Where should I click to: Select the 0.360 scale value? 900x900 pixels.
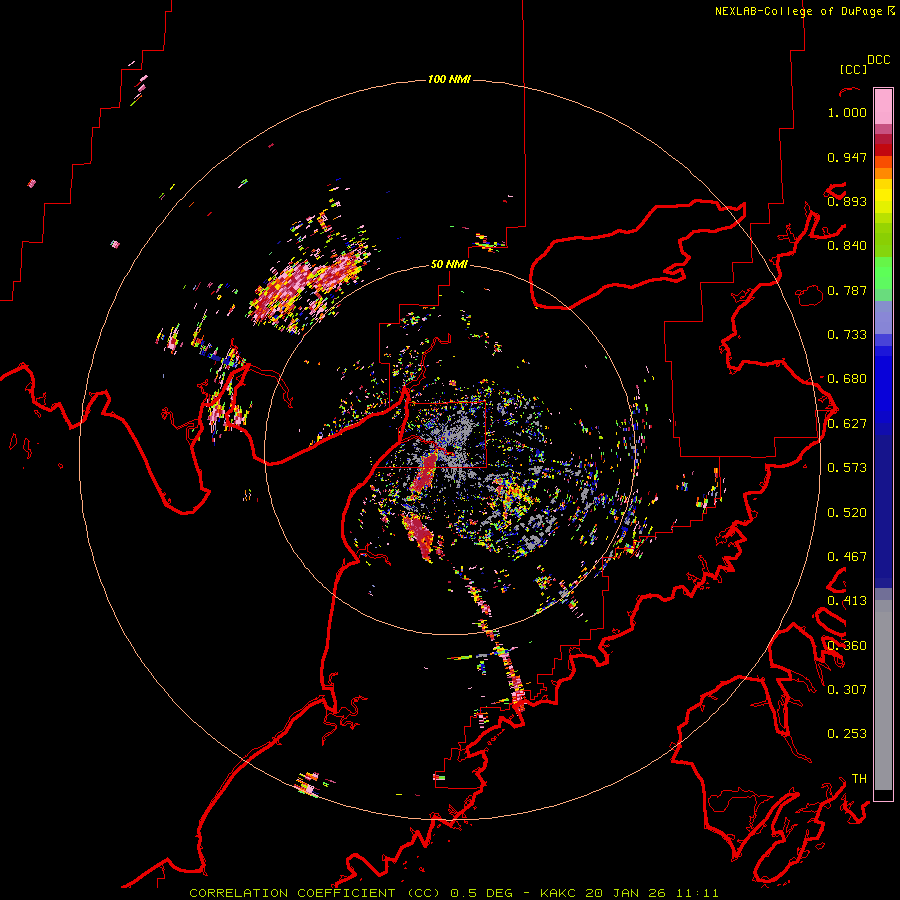(847, 646)
